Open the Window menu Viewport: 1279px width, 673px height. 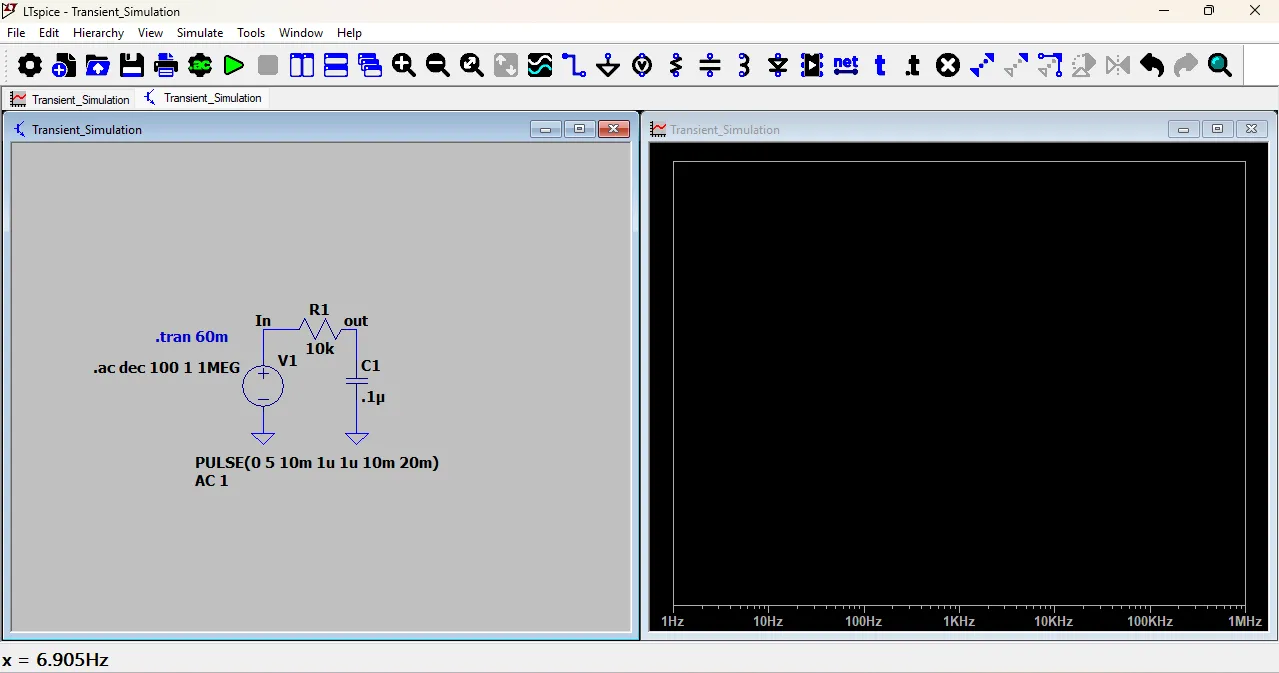pyautogui.click(x=301, y=33)
